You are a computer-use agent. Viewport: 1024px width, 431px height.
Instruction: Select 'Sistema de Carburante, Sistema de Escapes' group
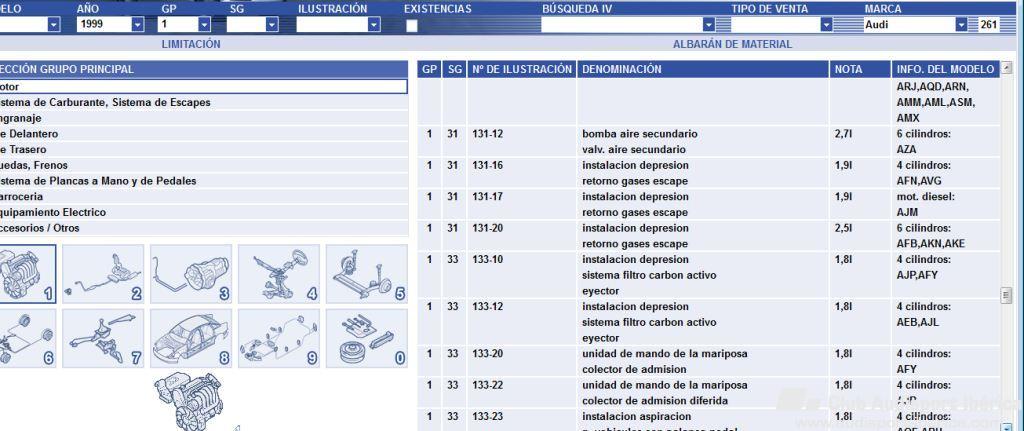[204, 103]
